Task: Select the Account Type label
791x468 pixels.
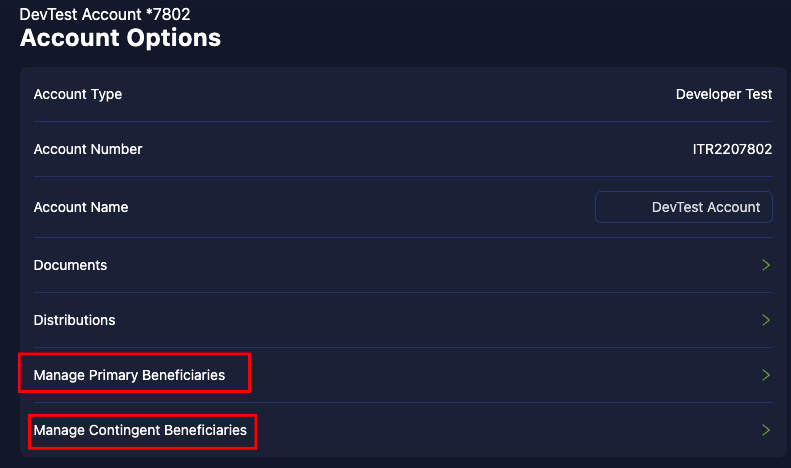Action: [78, 94]
